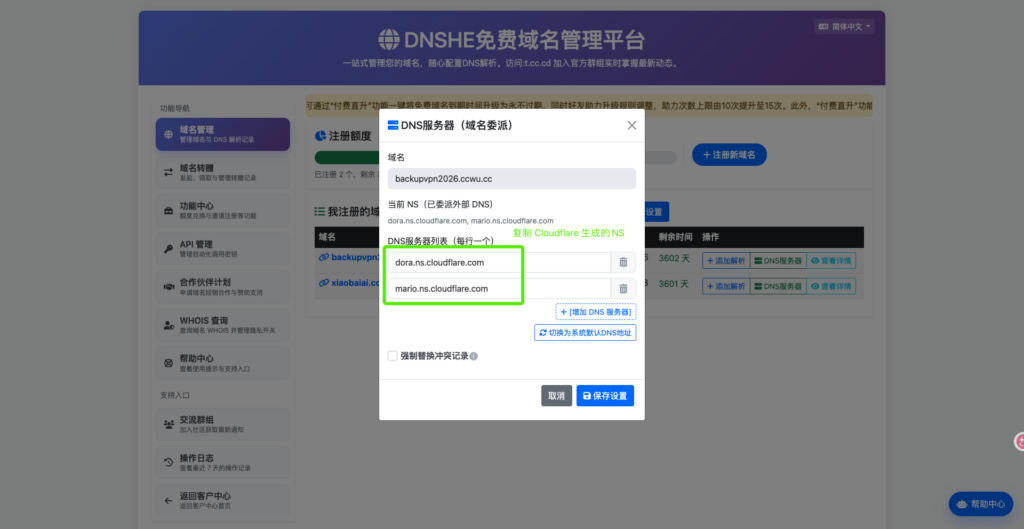Open 域名转赠 in the sidebar
This screenshot has width=1024, height=529.
[x=223, y=172]
